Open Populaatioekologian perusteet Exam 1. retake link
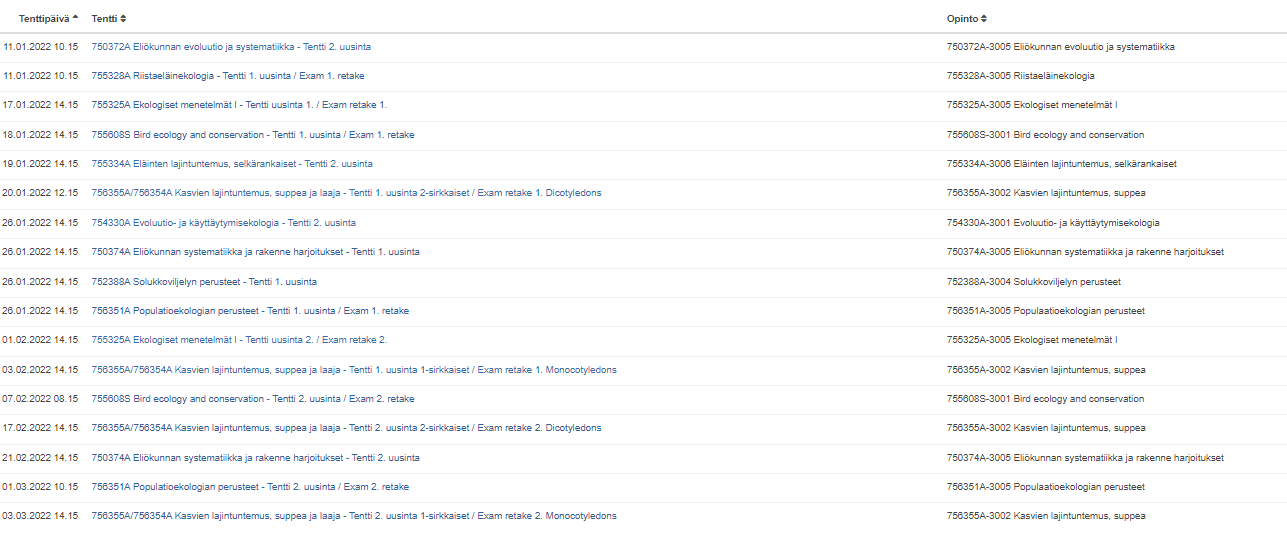The height and width of the screenshot is (547, 1287). [x=249, y=311]
